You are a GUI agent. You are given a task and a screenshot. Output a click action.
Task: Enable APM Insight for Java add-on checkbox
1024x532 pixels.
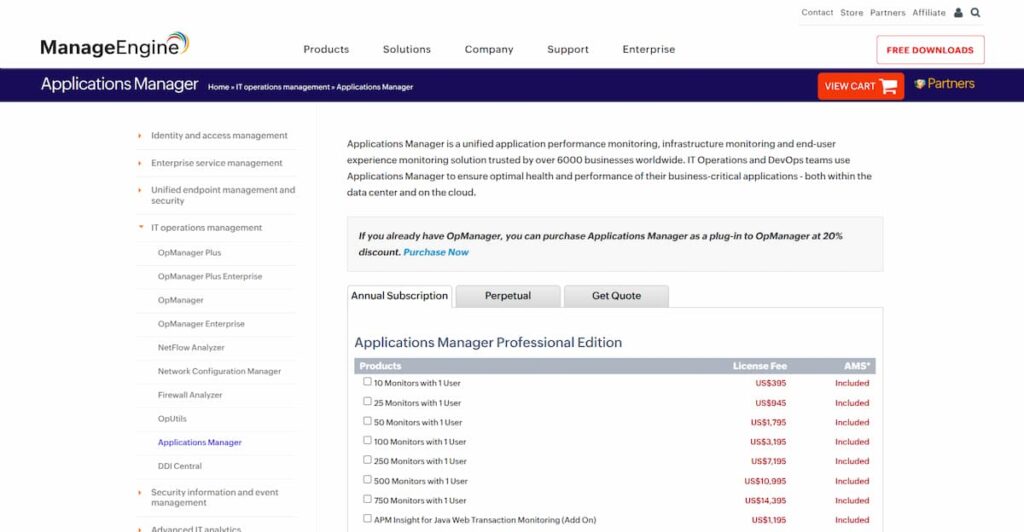click(x=367, y=519)
